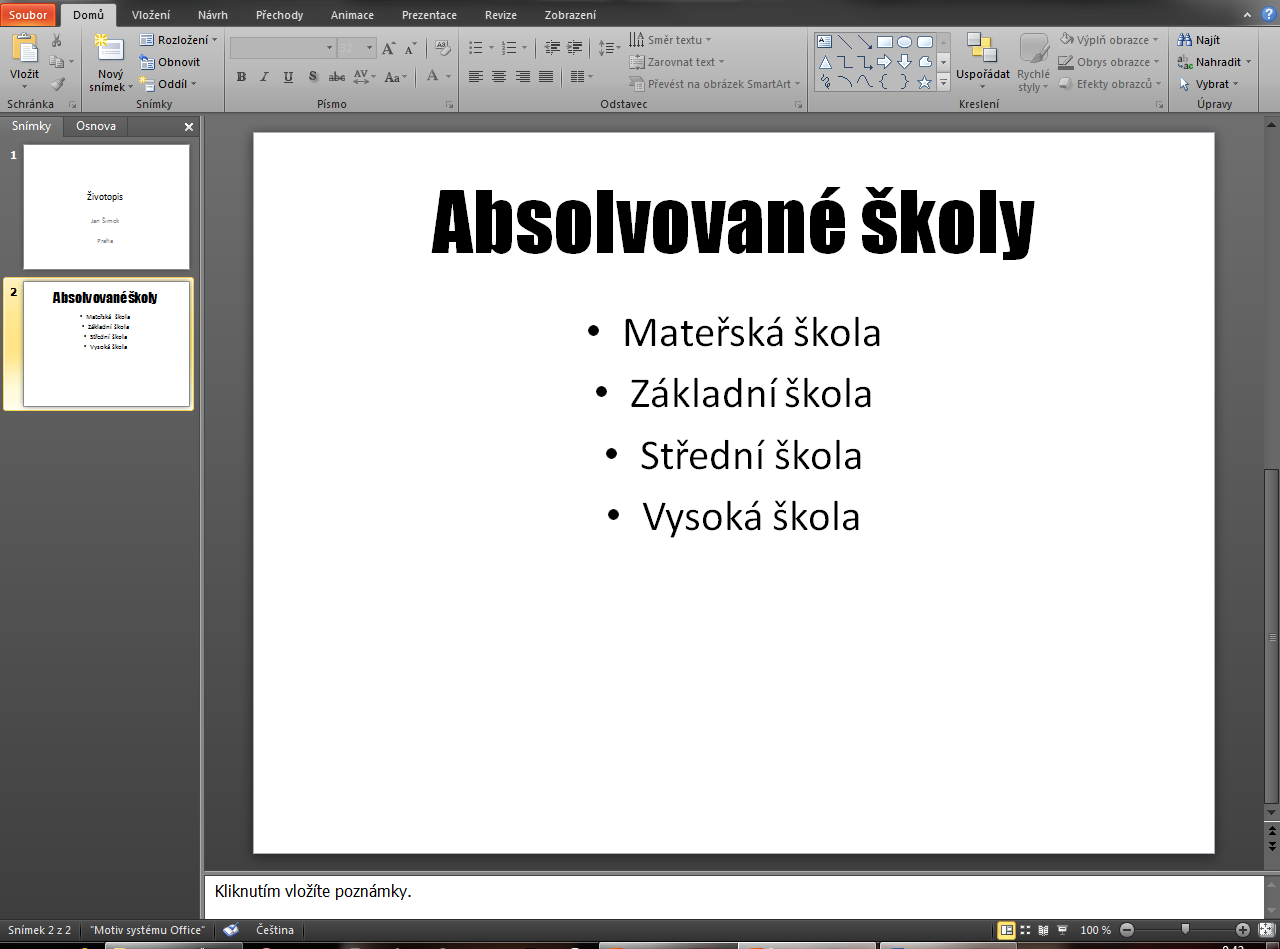Switch to the Přechody tab
This screenshot has width=1280, height=949.
(x=279, y=15)
